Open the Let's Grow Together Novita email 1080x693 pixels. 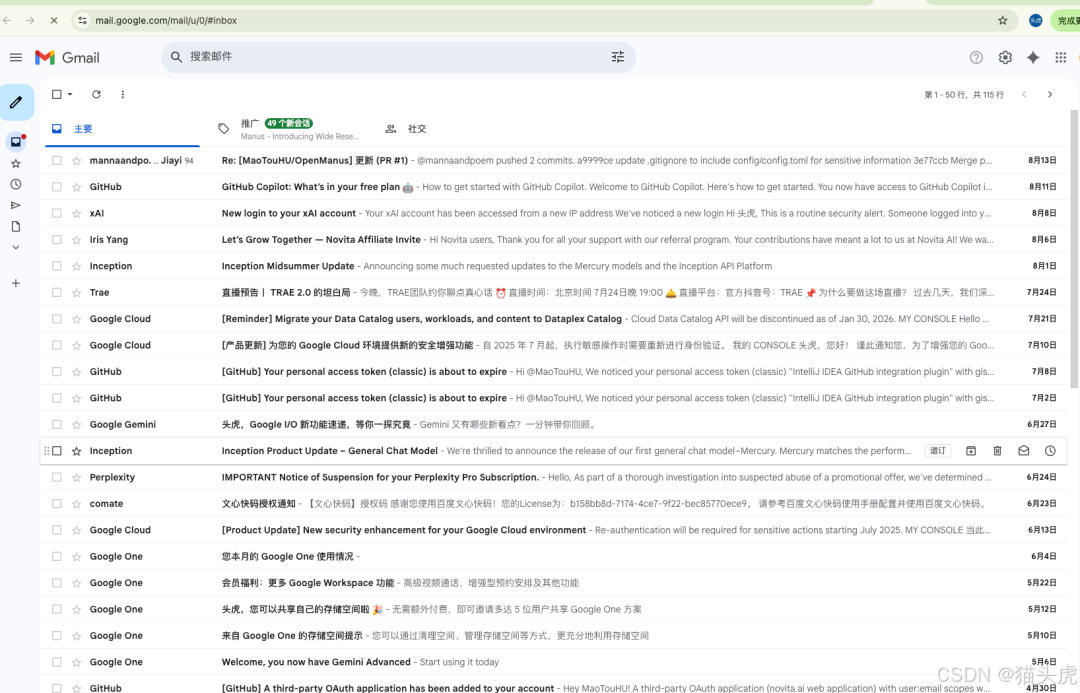pos(553,240)
